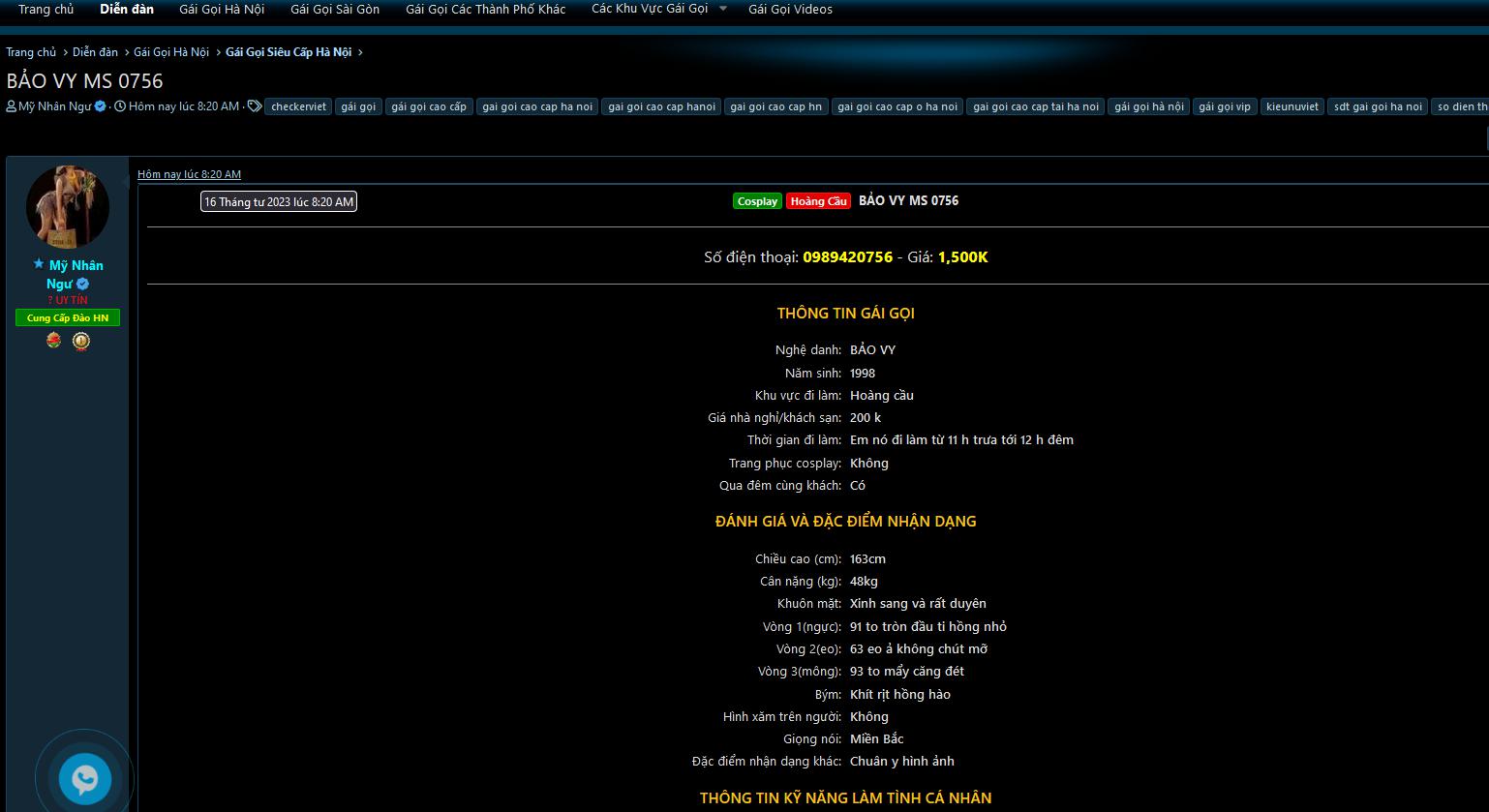Viewport: 1489px width, 812px height.
Task: Click the user icon before the author name
Action: [x=12, y=106]
